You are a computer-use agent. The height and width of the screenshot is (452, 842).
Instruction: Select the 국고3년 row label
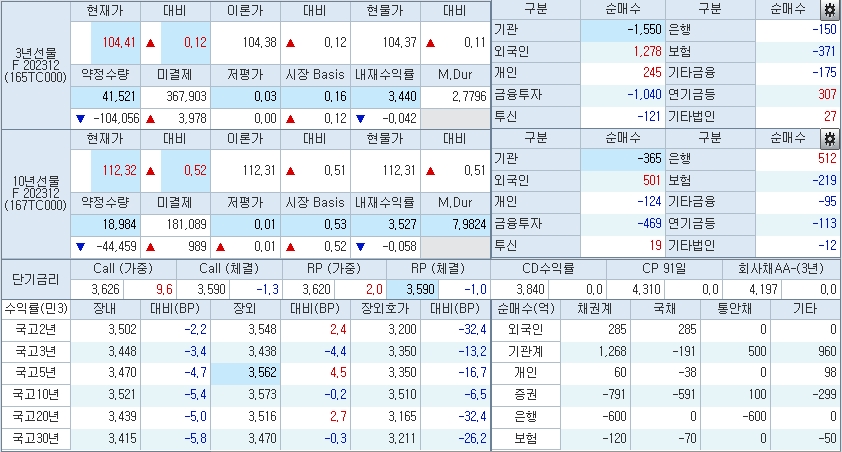click(x=35, y=352)
